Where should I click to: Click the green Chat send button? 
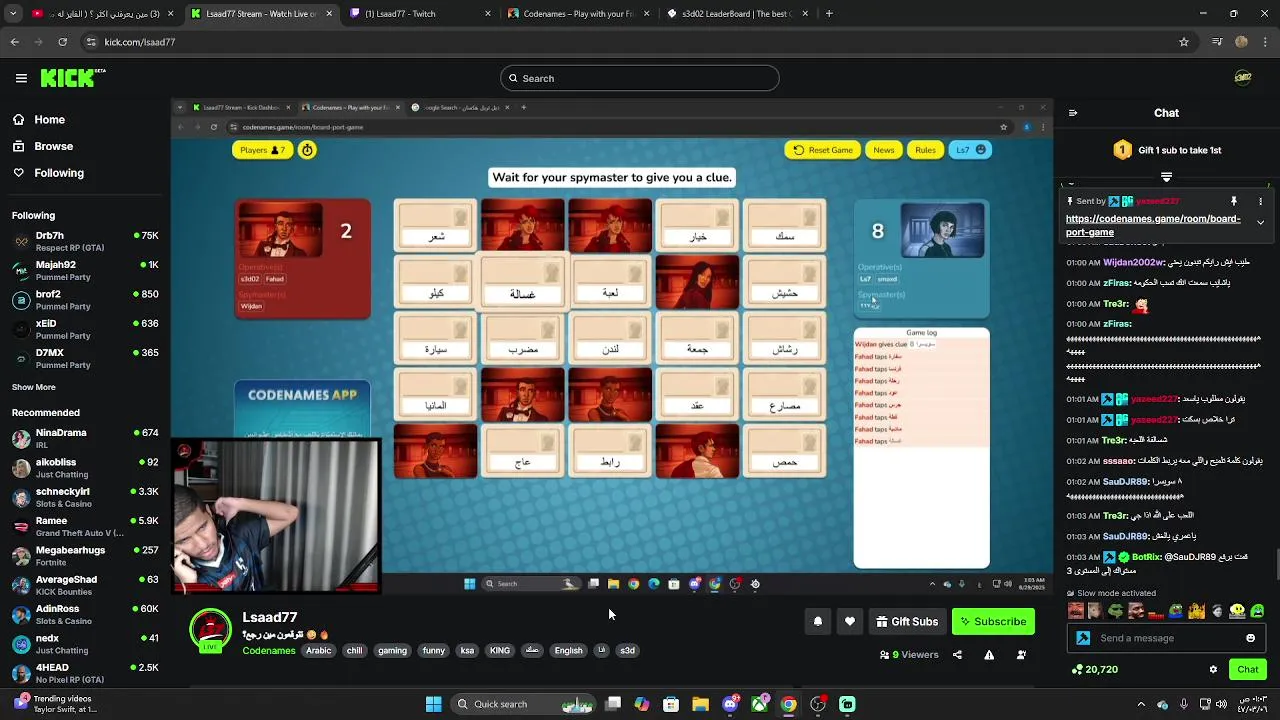1248,670
